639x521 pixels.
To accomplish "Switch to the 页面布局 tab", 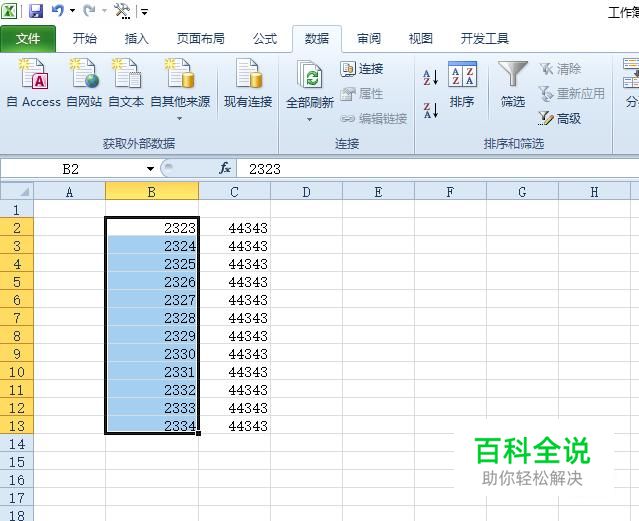I will click(201, 39).
